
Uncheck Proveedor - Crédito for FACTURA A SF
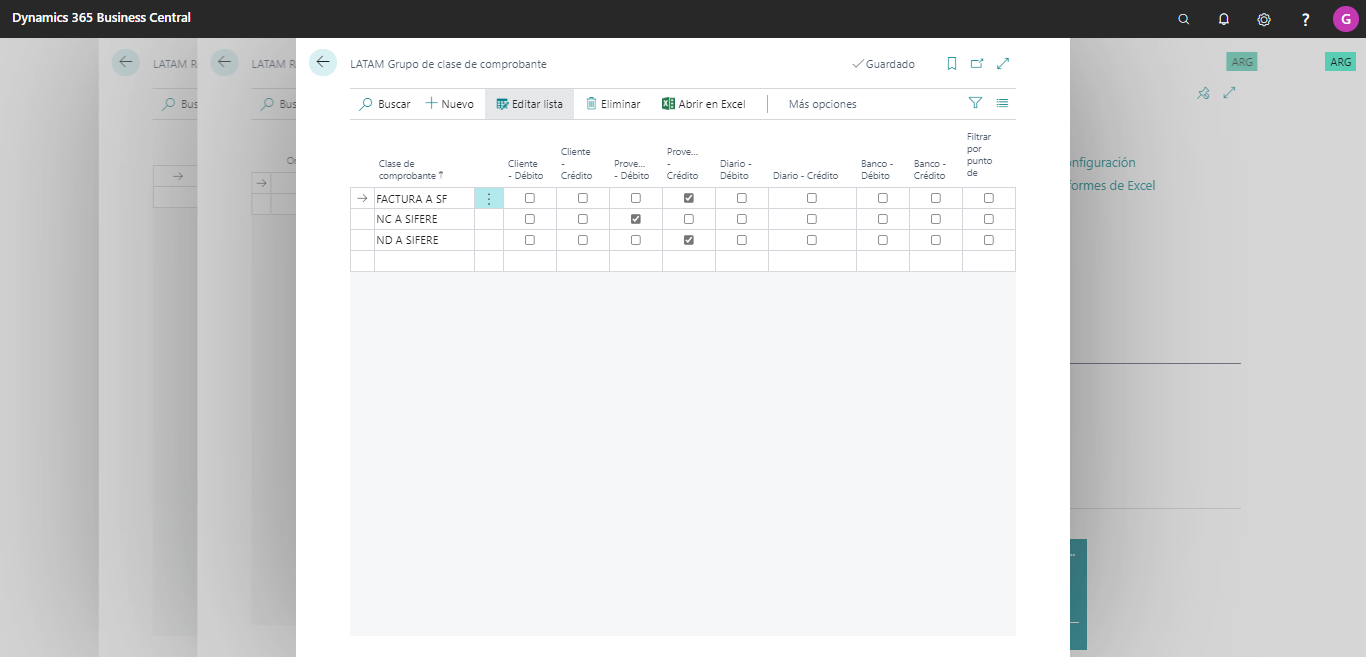[x=689, y=198]
